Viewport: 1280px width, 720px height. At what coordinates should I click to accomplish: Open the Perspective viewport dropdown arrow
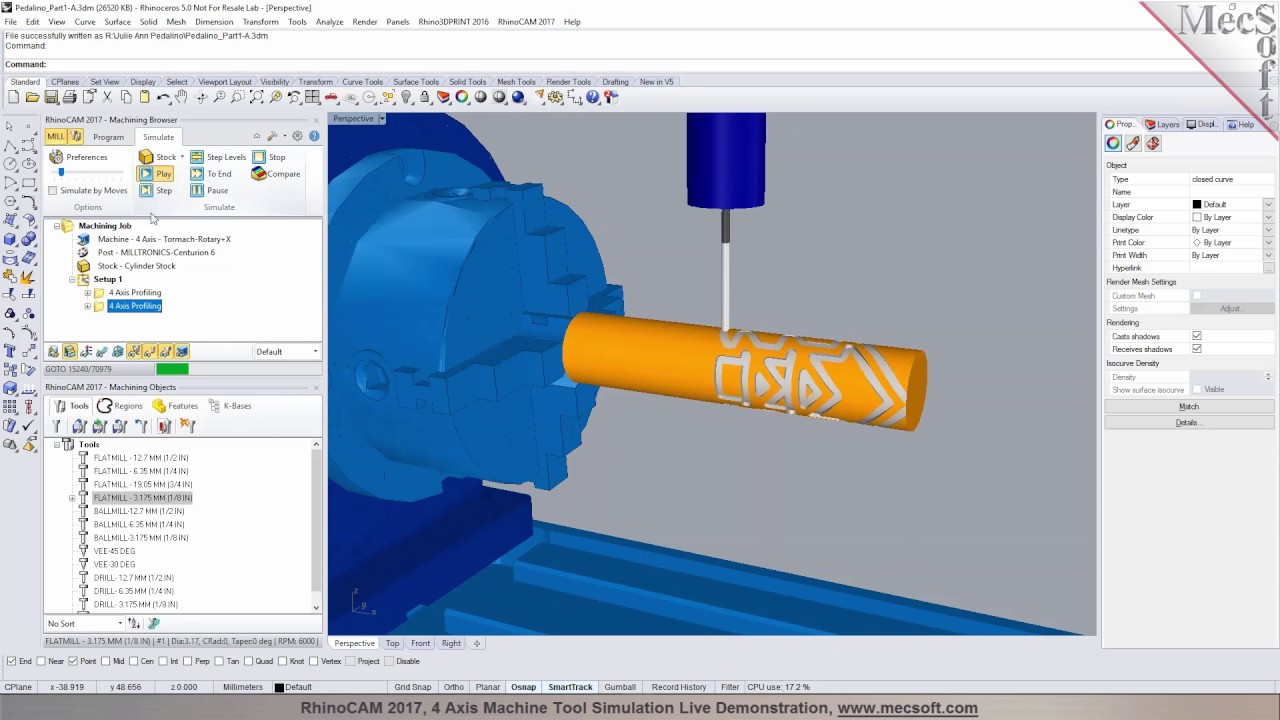click(x=381, y=119)
